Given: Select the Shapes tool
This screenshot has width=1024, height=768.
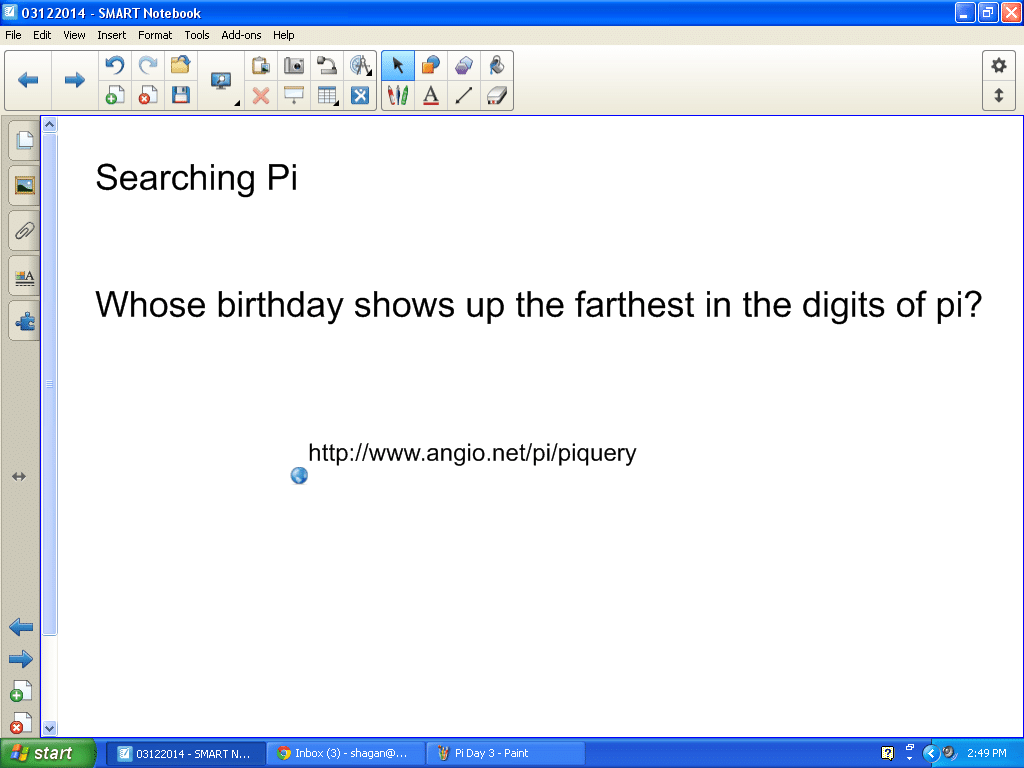Looking at the screenshot, I should point(430,65).
